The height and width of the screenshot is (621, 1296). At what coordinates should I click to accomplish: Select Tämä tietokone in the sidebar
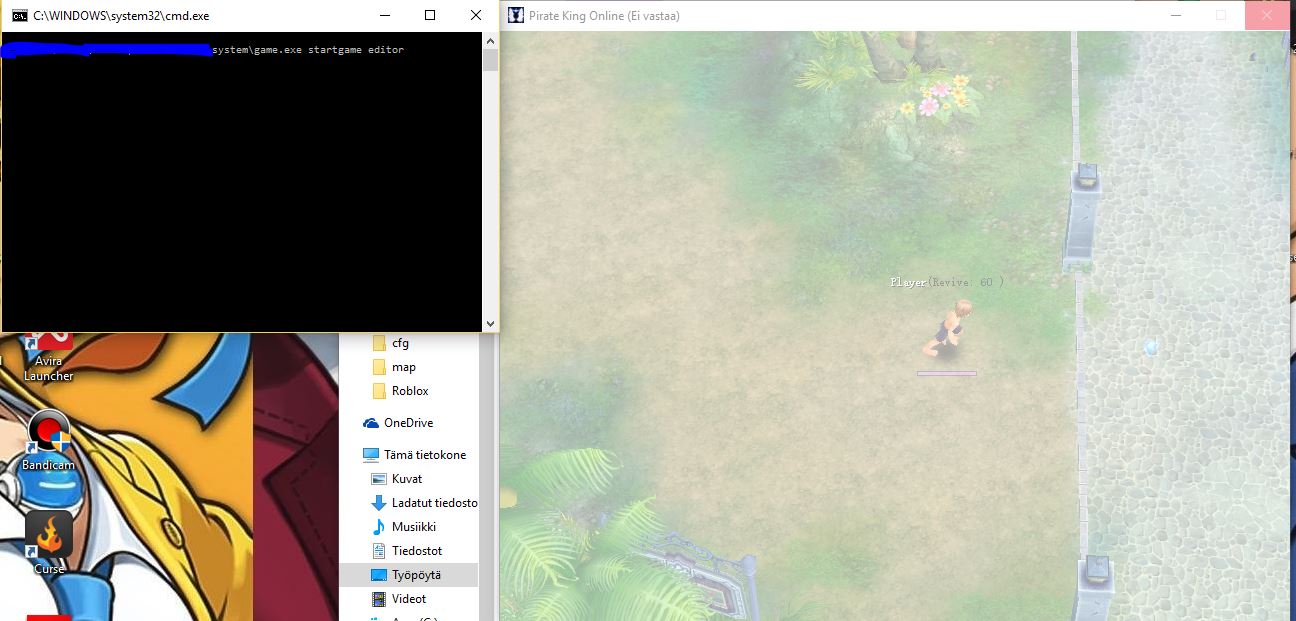click(x=424, y=455)
